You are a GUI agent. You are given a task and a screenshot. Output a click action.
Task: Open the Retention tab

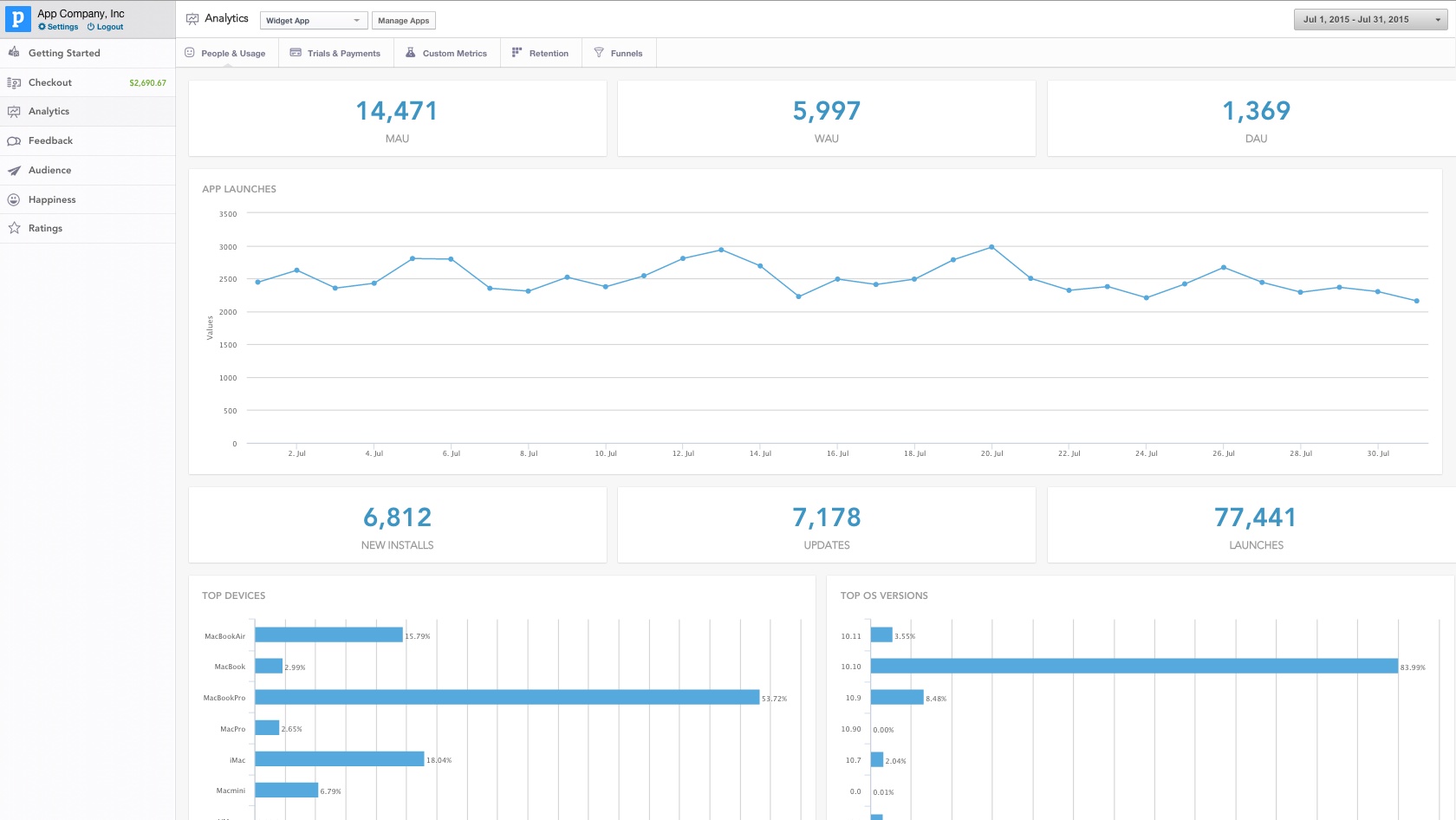[x=541, y=53]
